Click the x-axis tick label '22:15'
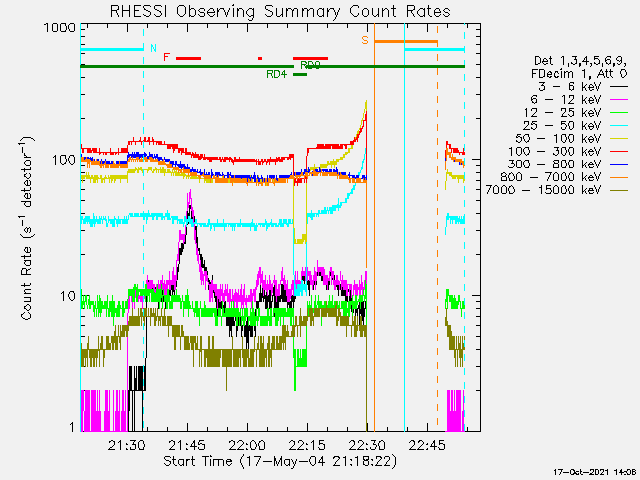 [x=307, y=445]
